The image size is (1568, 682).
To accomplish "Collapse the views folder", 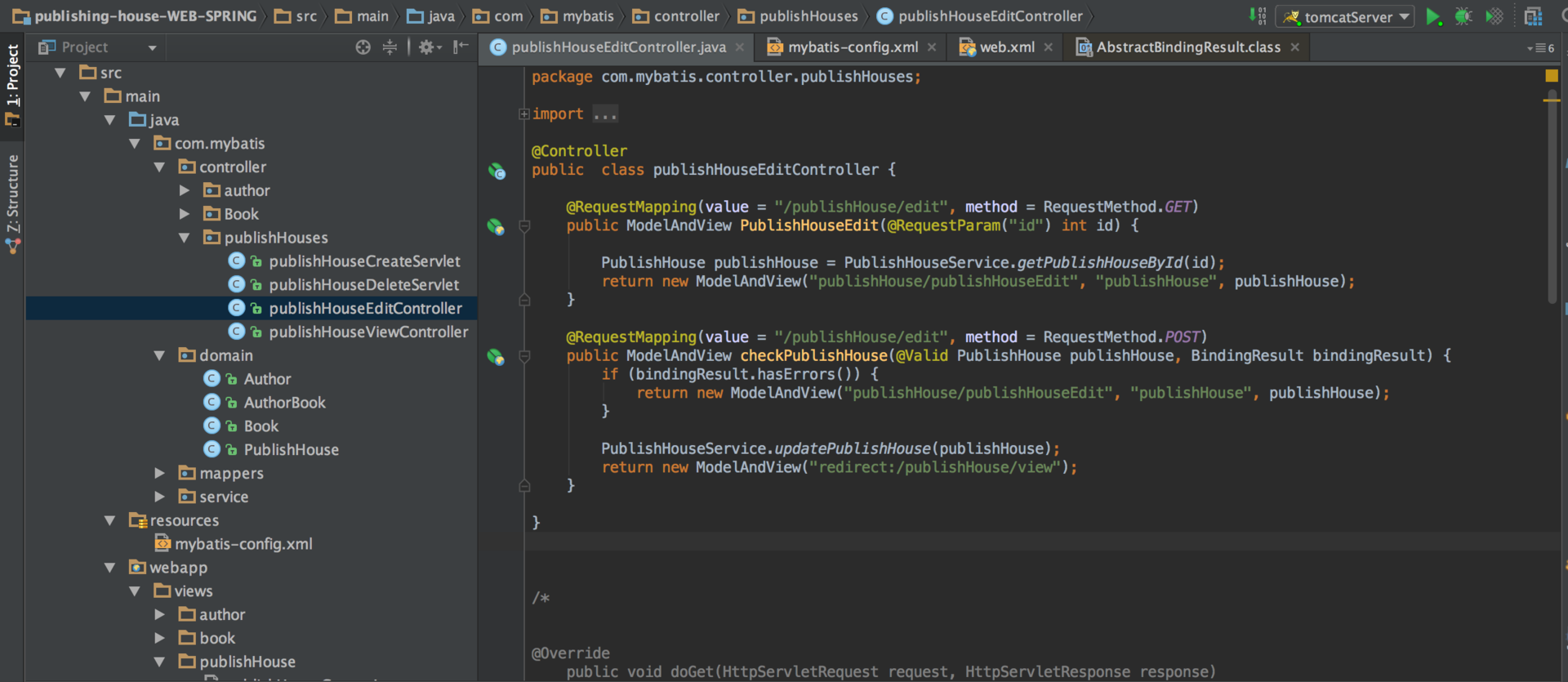I will click(135, 591).
